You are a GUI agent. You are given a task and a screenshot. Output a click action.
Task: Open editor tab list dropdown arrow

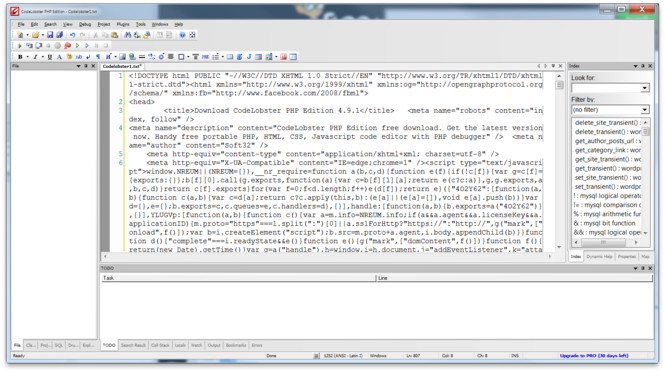(x=553, y=66)
